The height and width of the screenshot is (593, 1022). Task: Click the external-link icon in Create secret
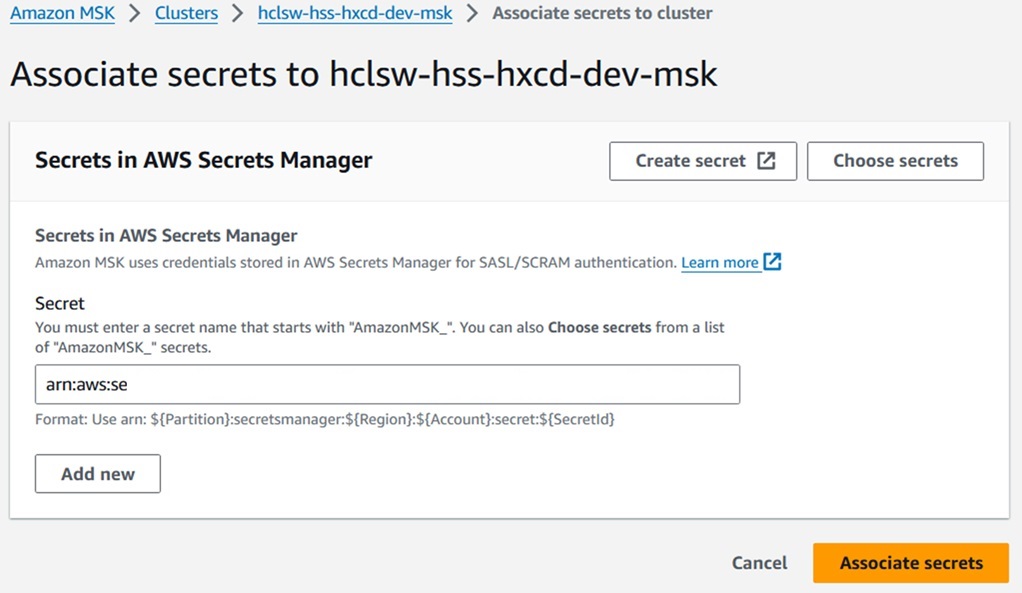coord(766,161)
